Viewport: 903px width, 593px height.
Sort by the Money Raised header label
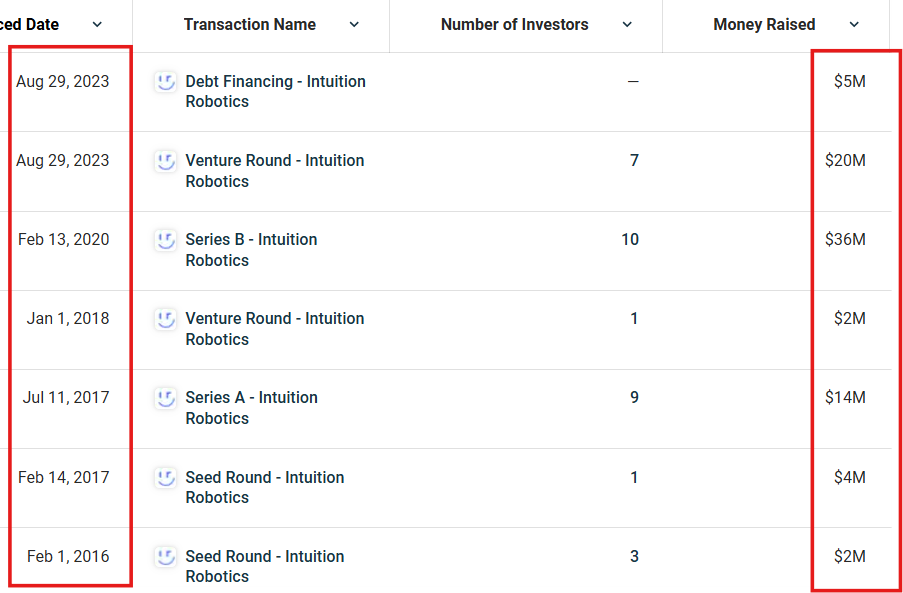tap(764, 25)
